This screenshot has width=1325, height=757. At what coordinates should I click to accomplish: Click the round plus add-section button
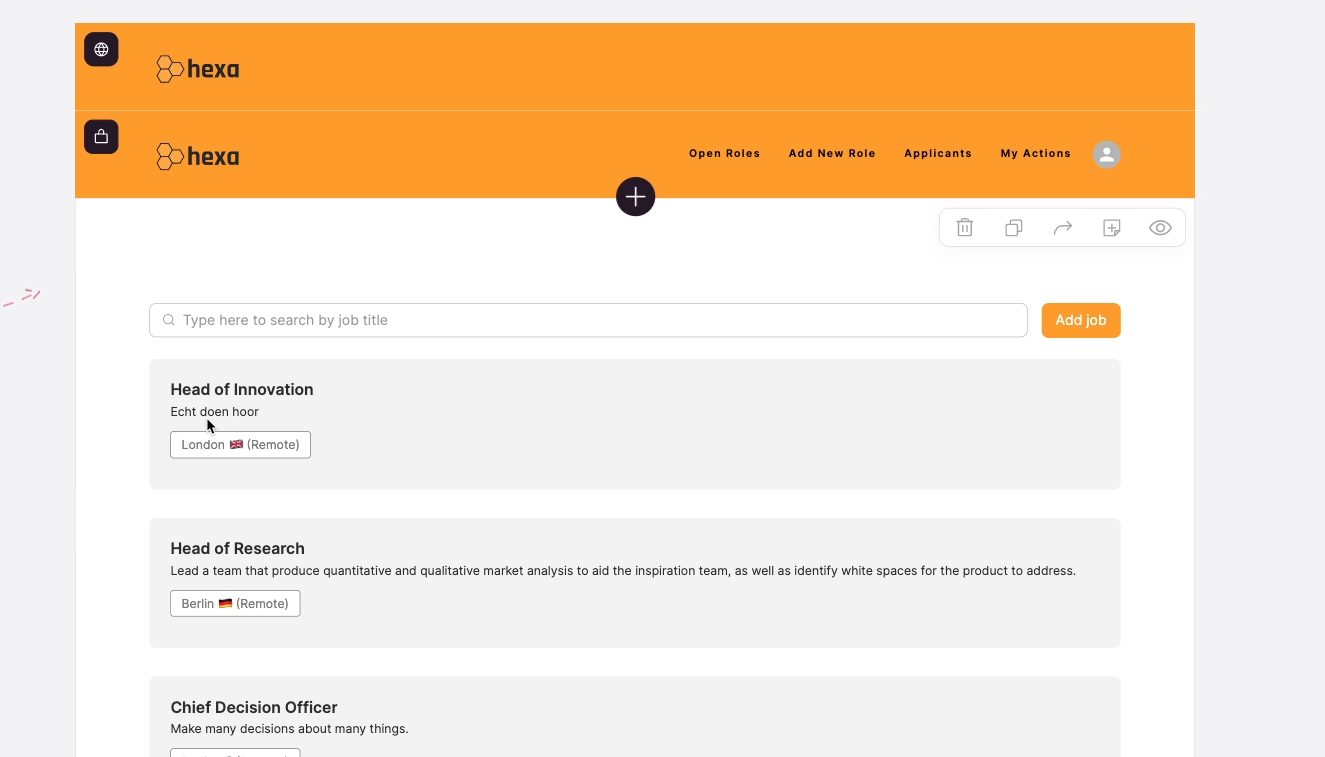pos(635,197)
